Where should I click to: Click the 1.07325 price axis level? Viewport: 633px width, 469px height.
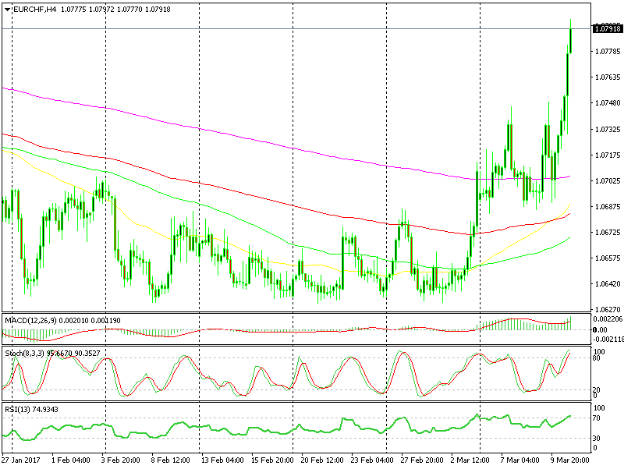coord(608,129)
